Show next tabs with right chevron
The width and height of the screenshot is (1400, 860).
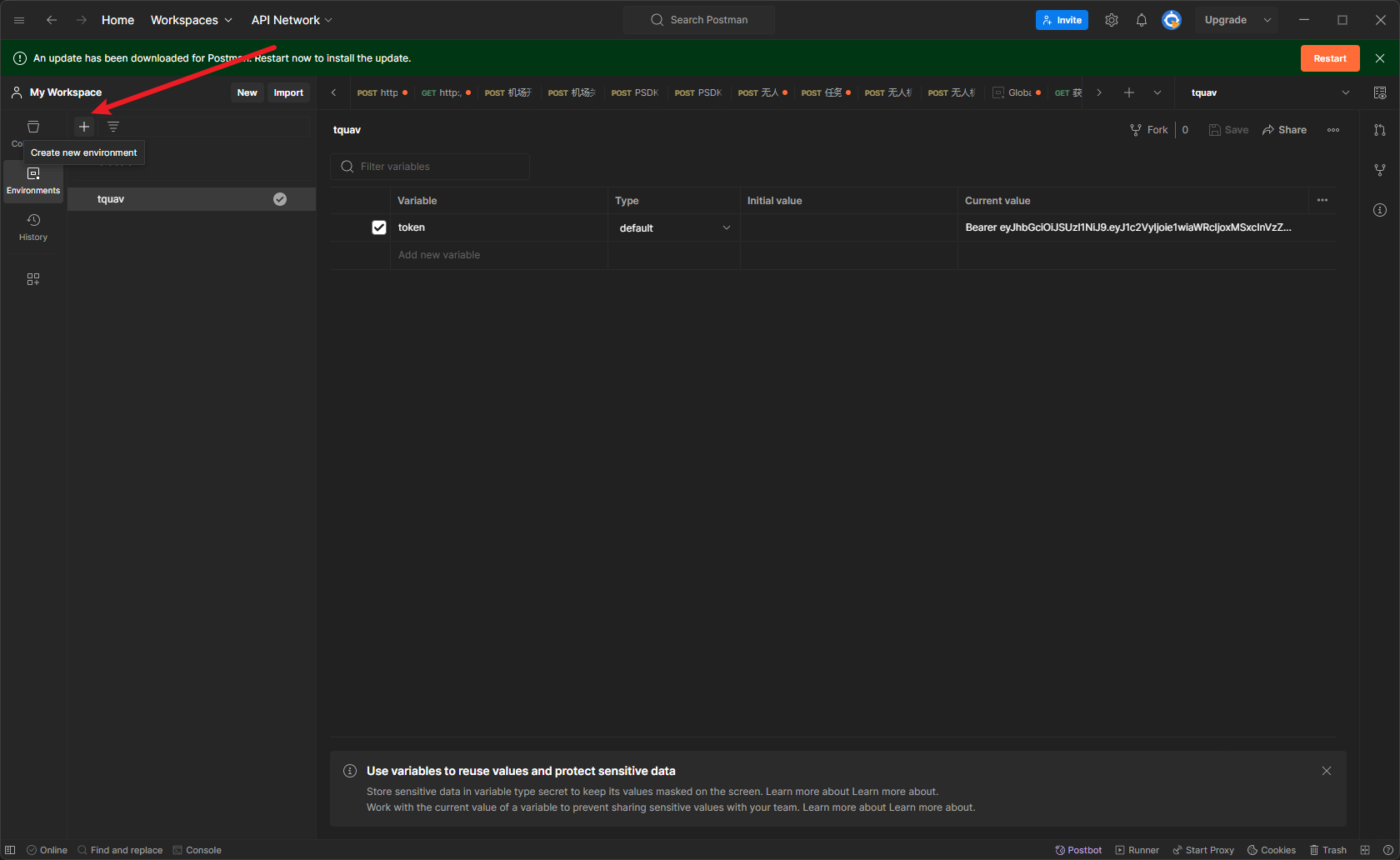point(1099,92)
